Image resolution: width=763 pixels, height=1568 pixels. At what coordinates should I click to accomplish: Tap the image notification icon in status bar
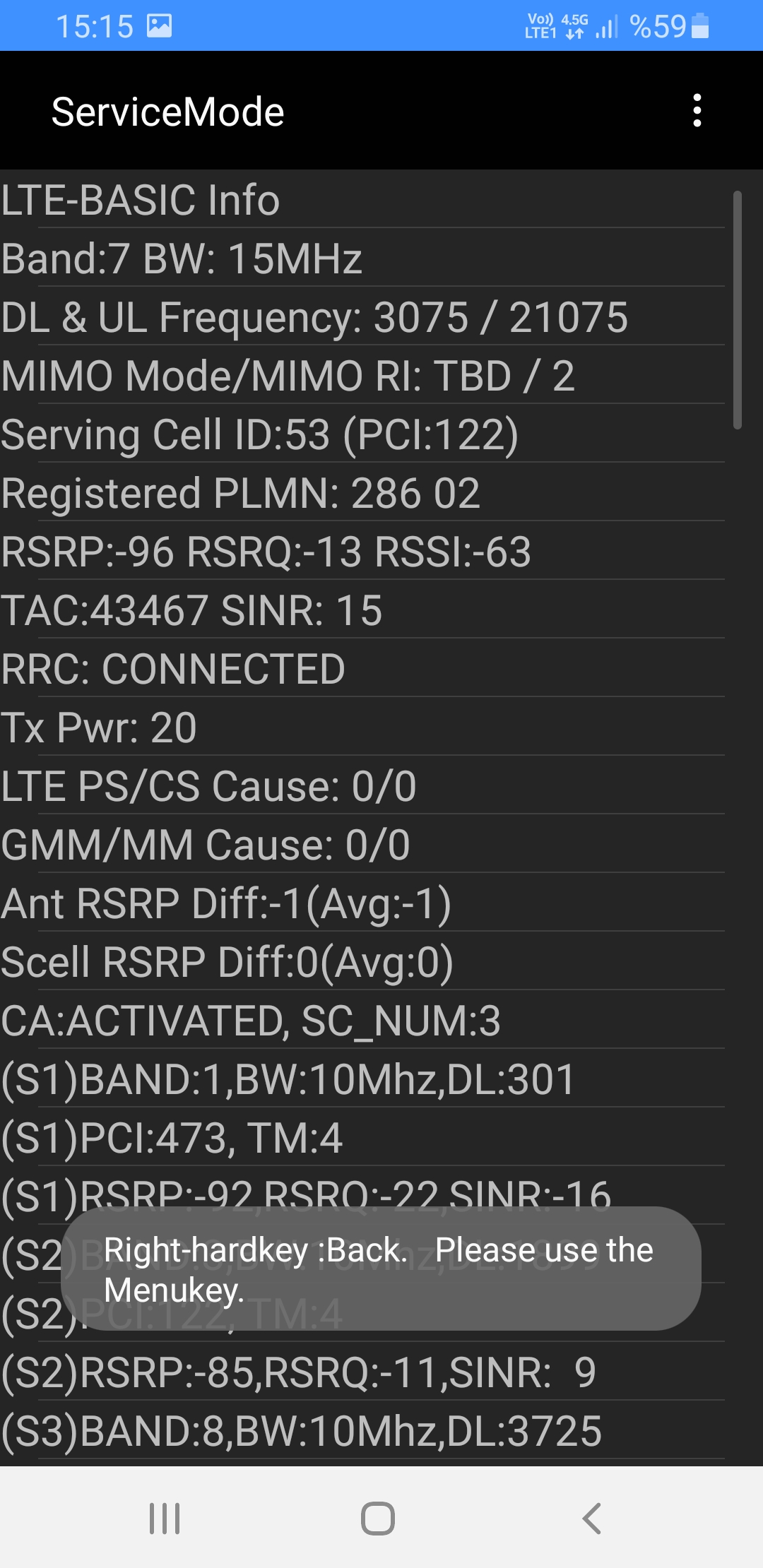[160, 26]
